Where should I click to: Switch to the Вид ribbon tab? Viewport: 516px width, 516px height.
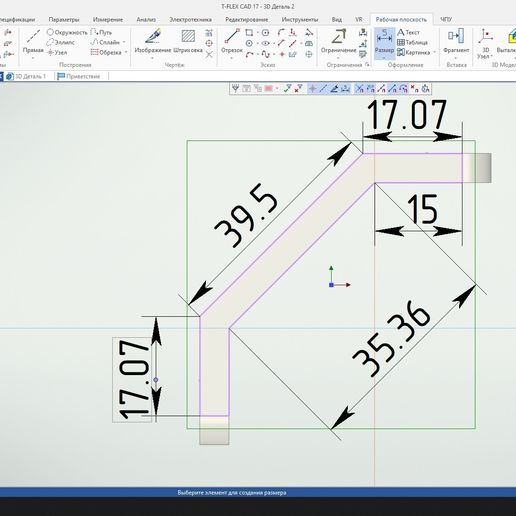point(337,20)
